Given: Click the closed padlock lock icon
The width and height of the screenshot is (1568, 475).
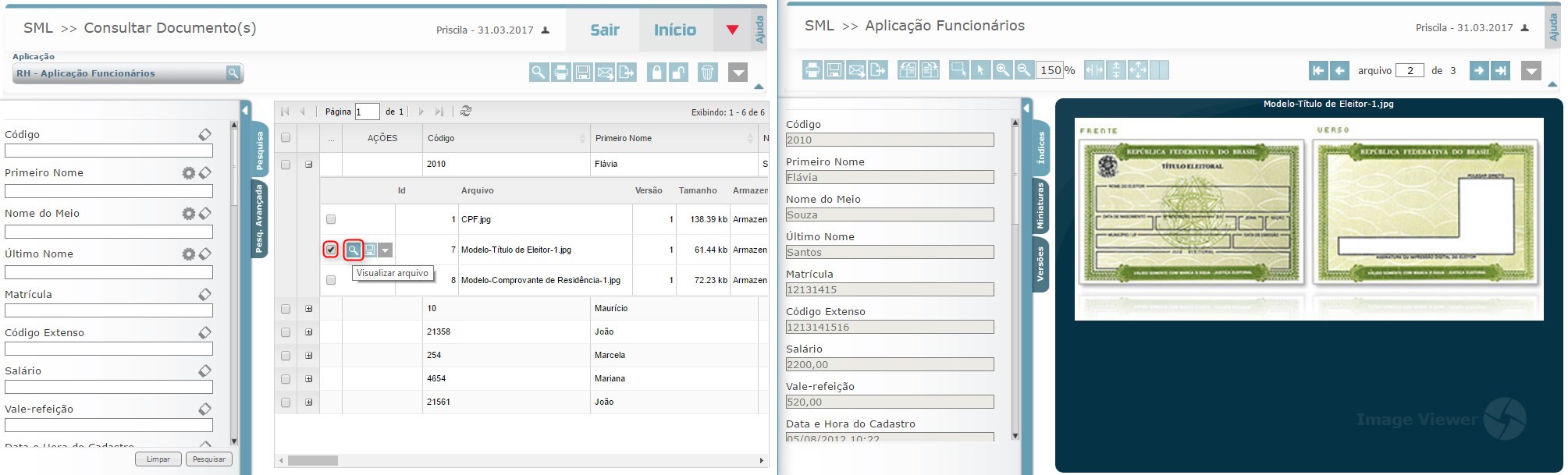Looking at the screenshot, I should 656,73.
